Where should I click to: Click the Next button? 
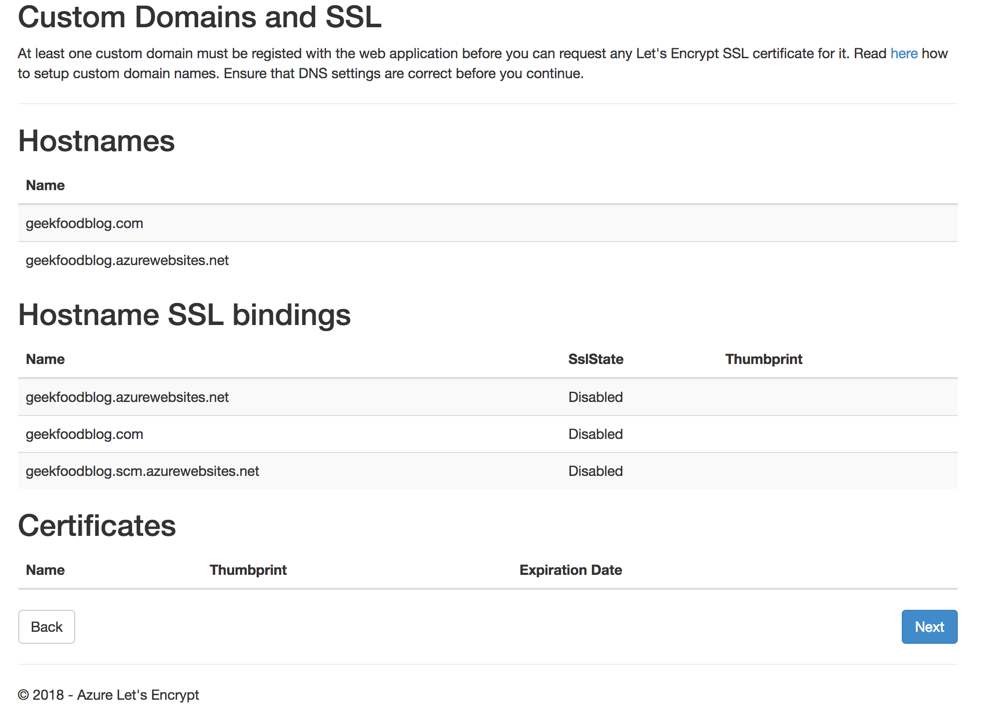(928, 626)
